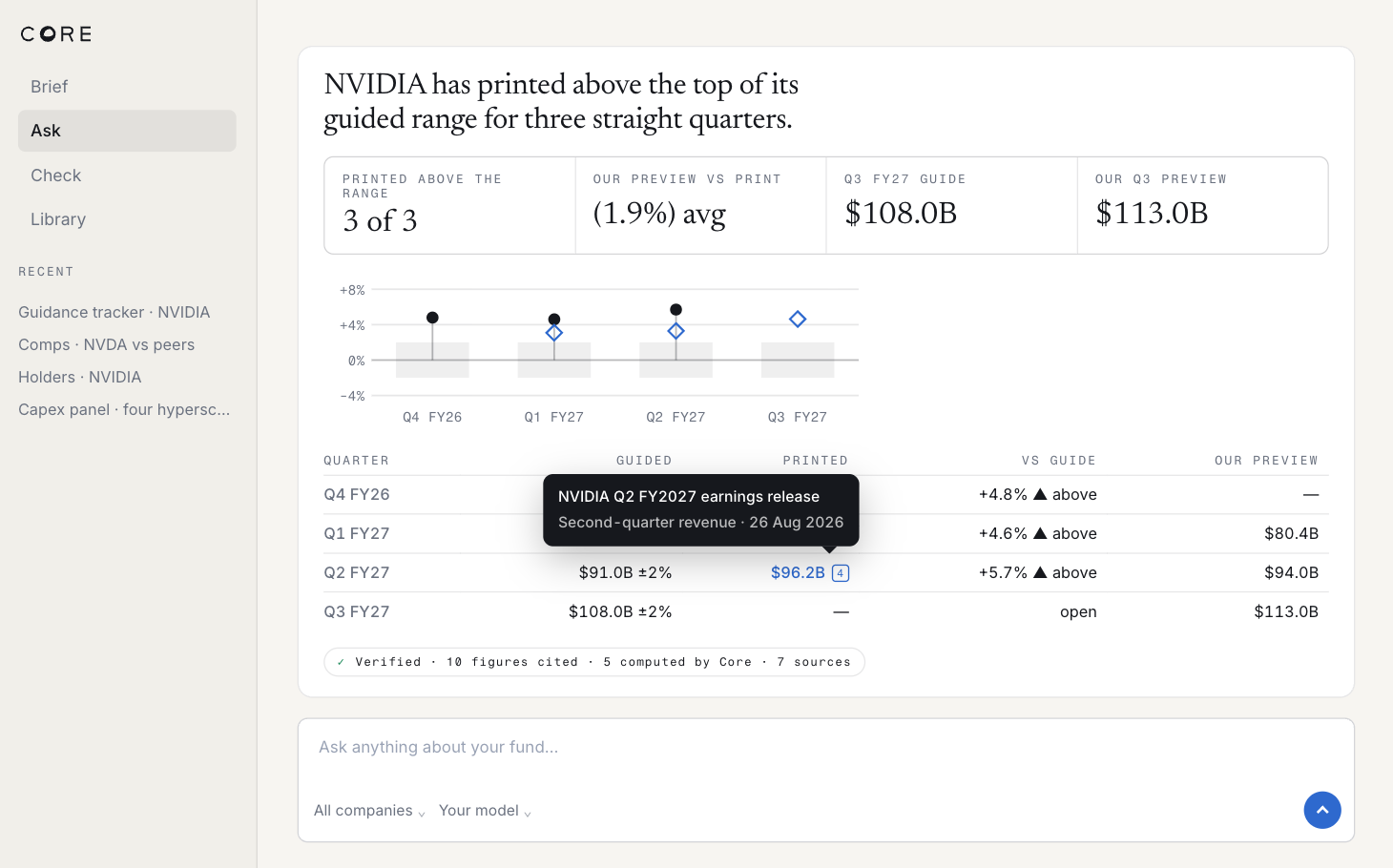1393x868 pixels.
Task: Open recent Capex panel · four hypersc...
Action: click(x=124, y=409)
